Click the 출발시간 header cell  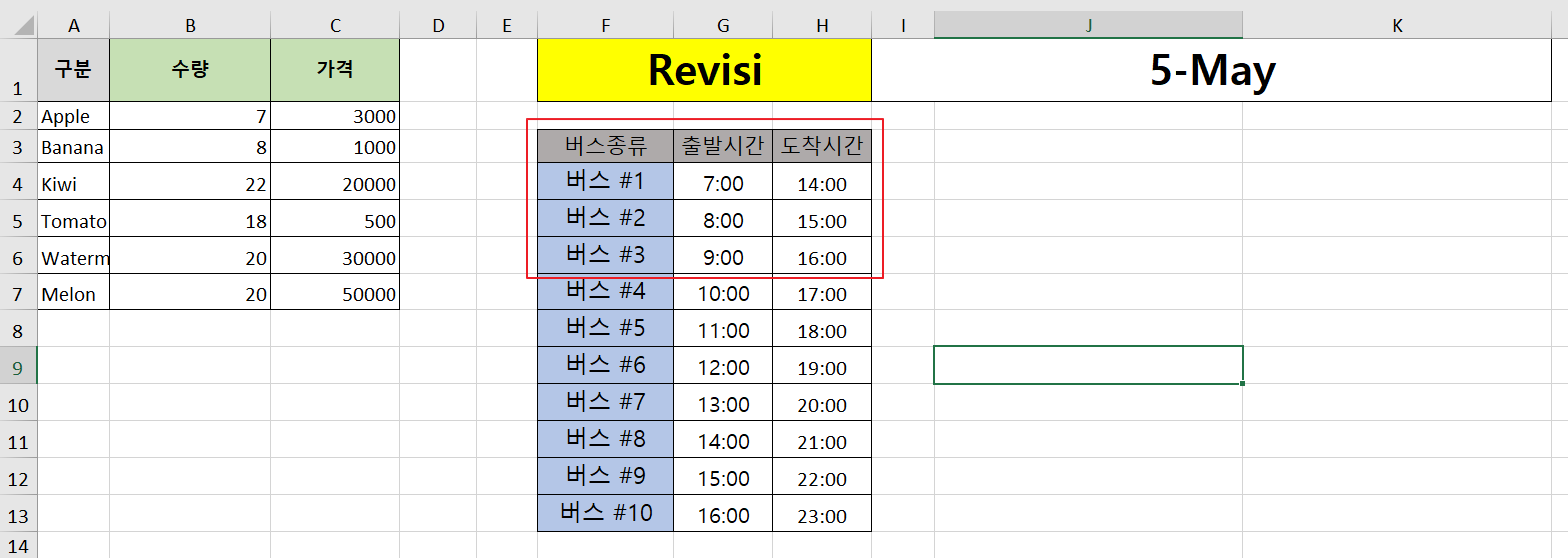(x=723, y=146)
